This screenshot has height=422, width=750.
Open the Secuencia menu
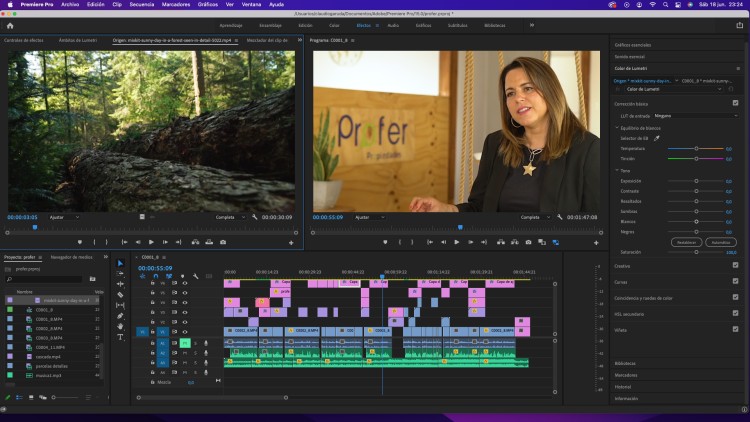coord(142,4)
